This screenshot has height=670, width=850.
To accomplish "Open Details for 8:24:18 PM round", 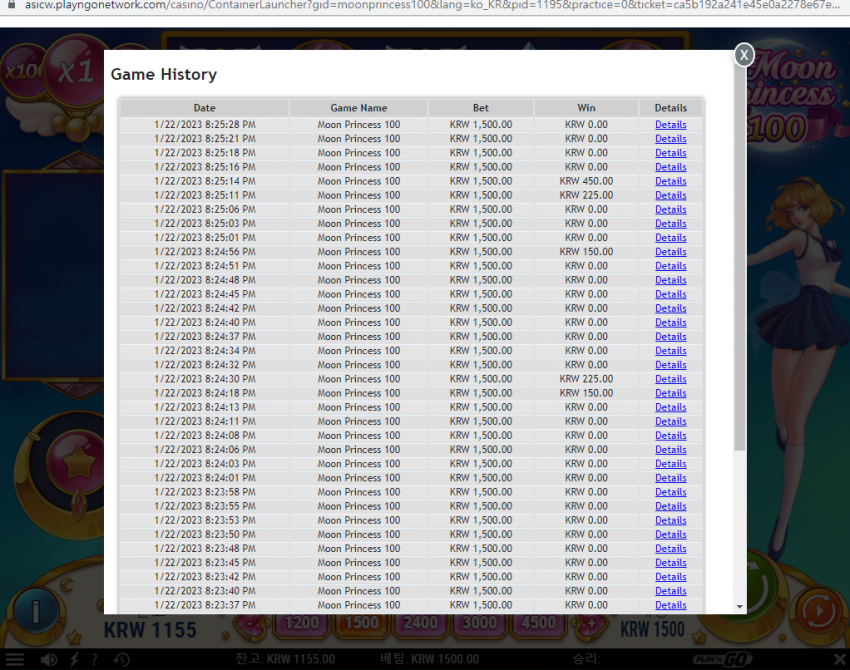I will [x=671, y=393].
